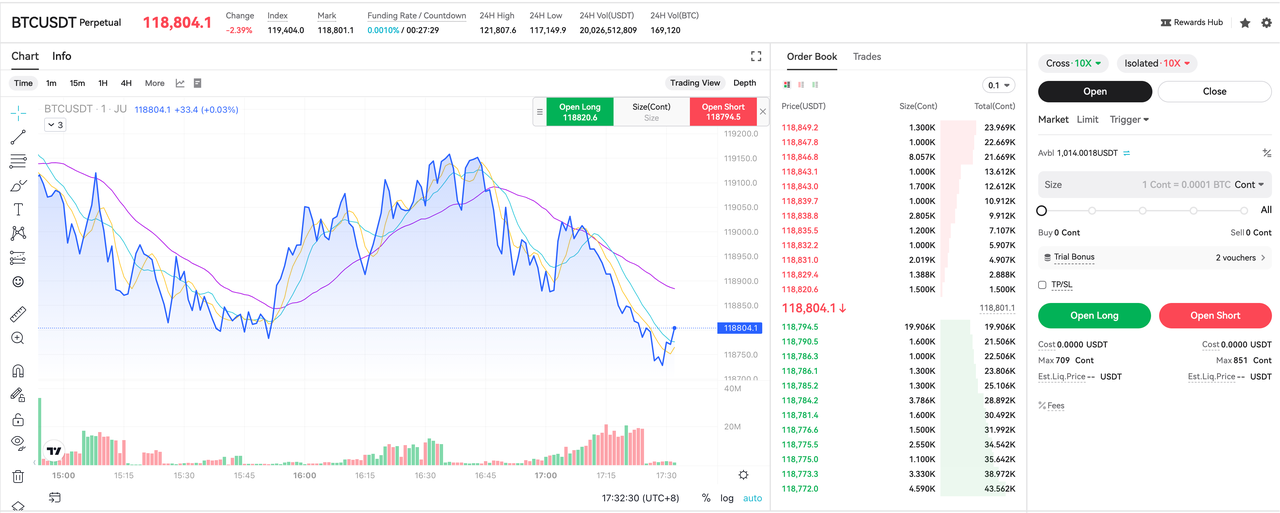Expand Trial Bonus vouchers arrow
This screenshot has height=513, width=1280.
(1264, 257)
